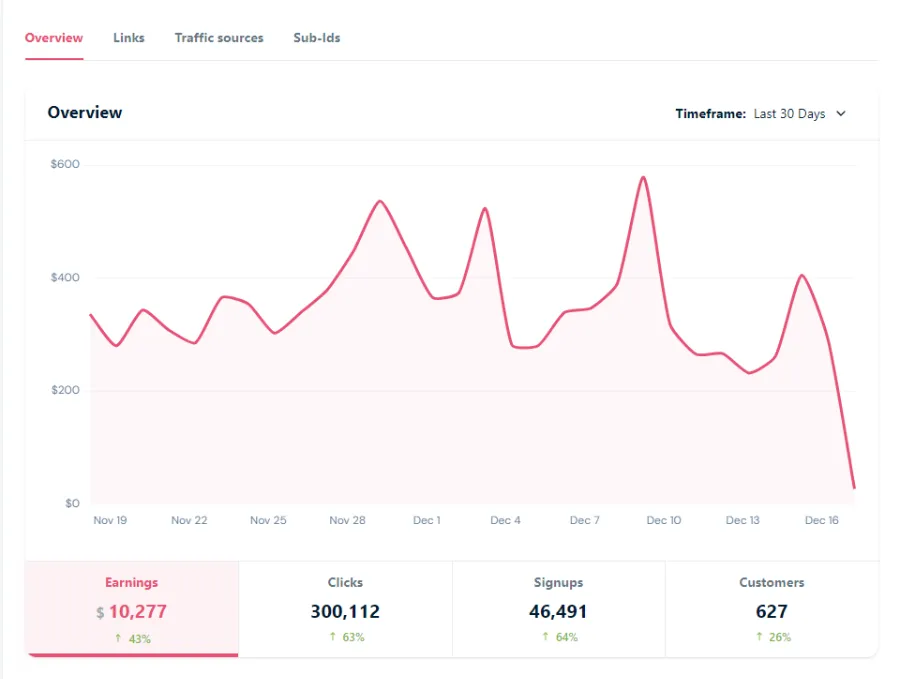Select the Sub-Ids tab

[316, 37]
